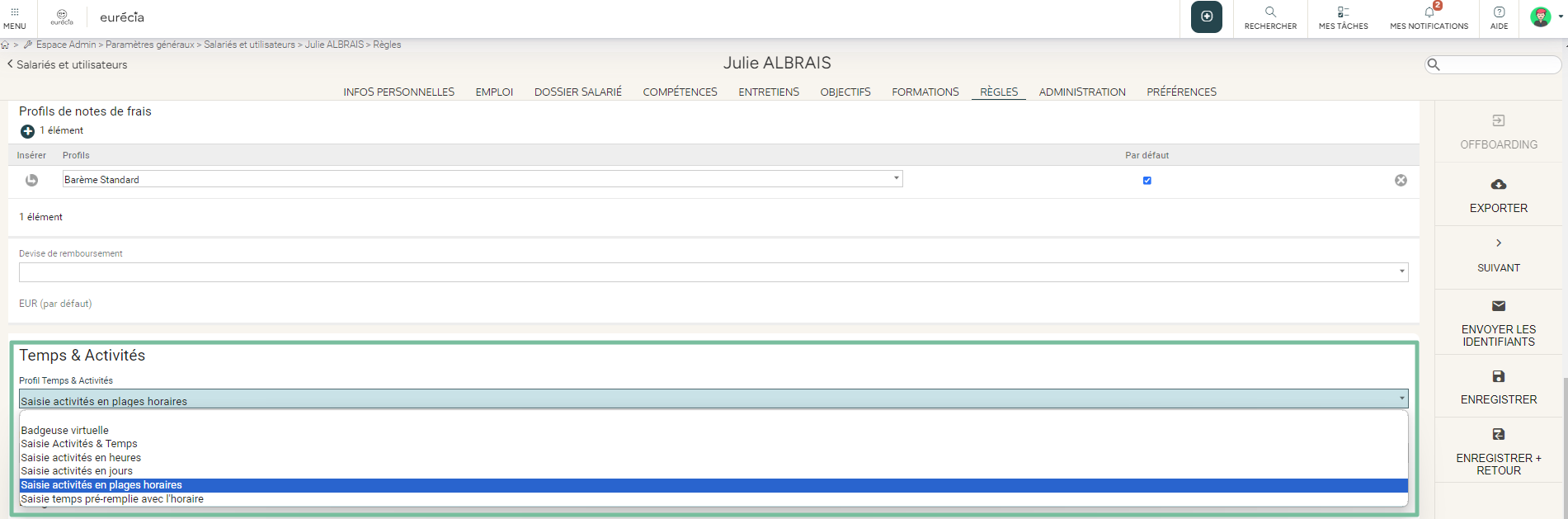Click the Par défaut column header
1568x519 pixels.
[x=1147, y=155]
